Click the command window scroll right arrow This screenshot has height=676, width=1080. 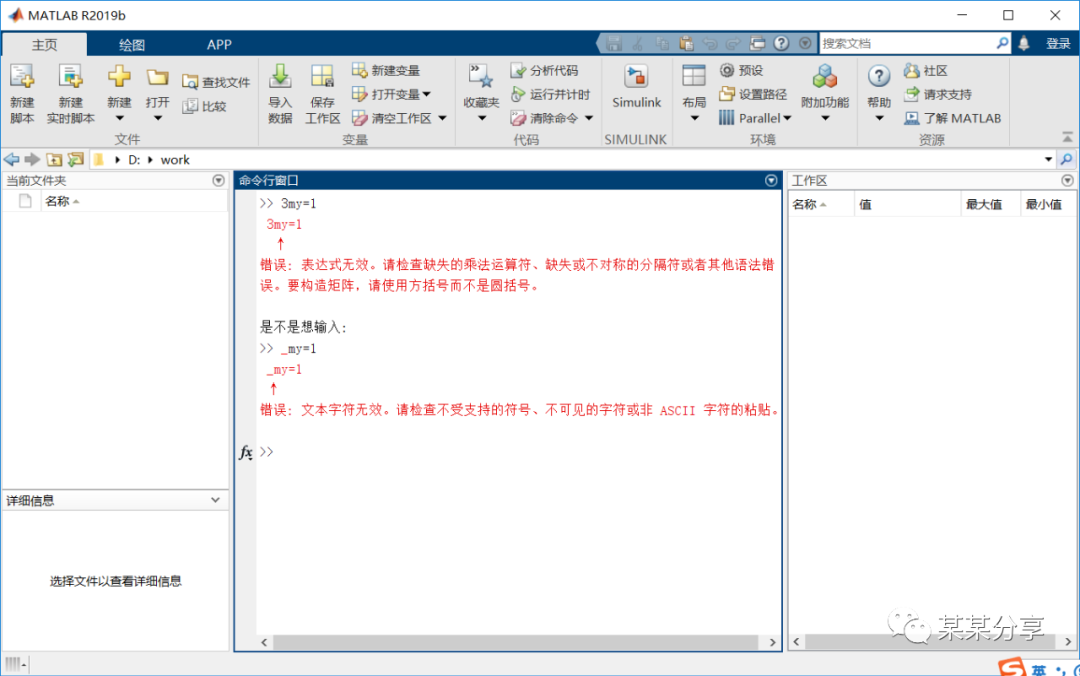[x=772, y=642]
